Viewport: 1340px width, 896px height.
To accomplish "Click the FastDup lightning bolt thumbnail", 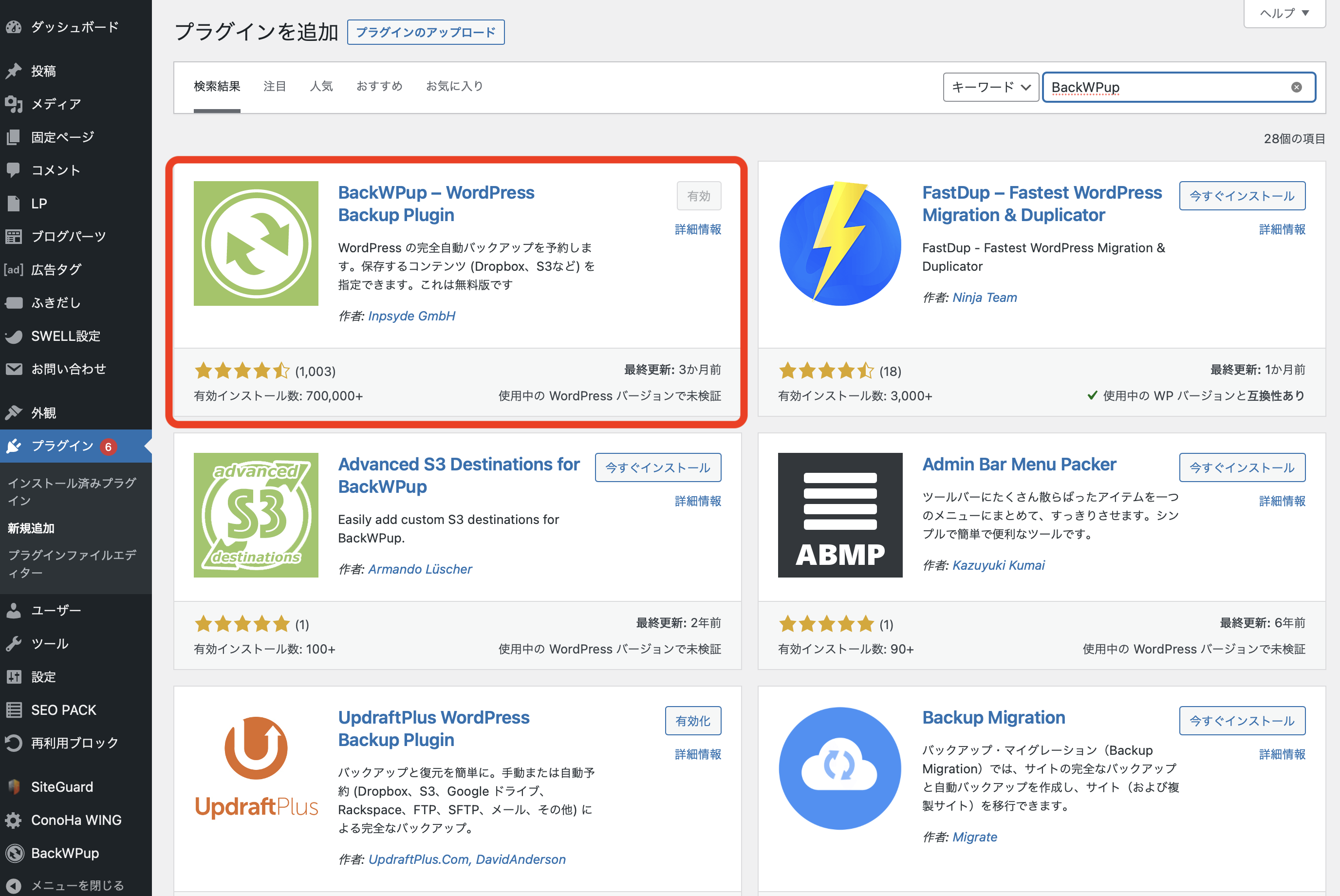I will pyautogui.click(x=840, y=243).
